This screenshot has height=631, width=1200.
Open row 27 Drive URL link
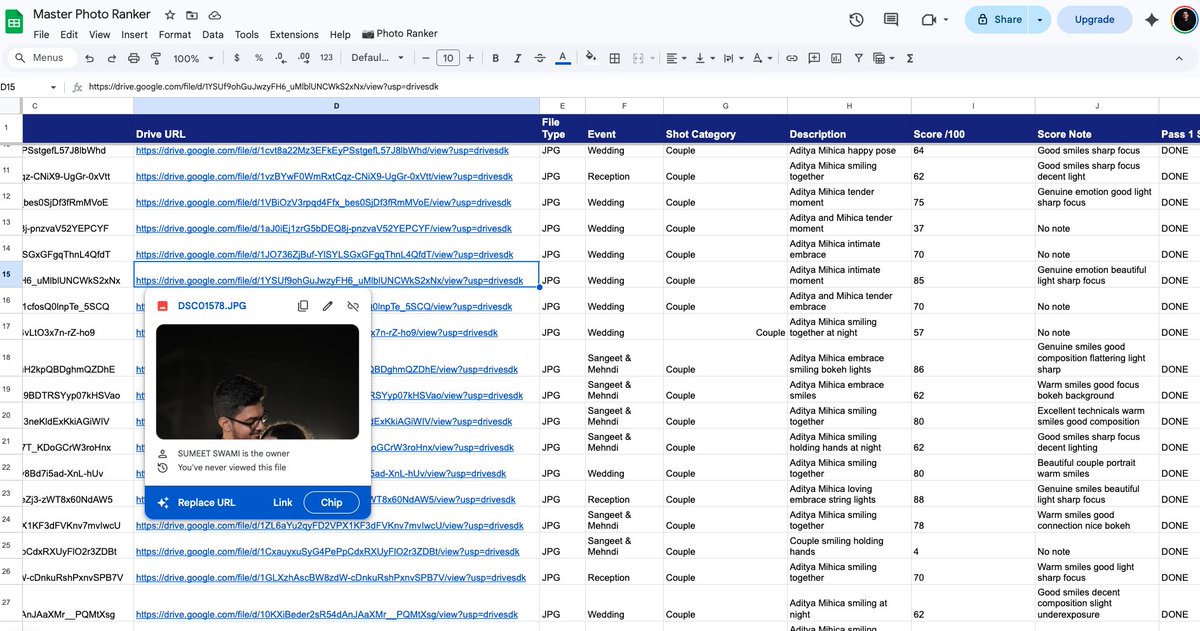[x=329, y=615]
